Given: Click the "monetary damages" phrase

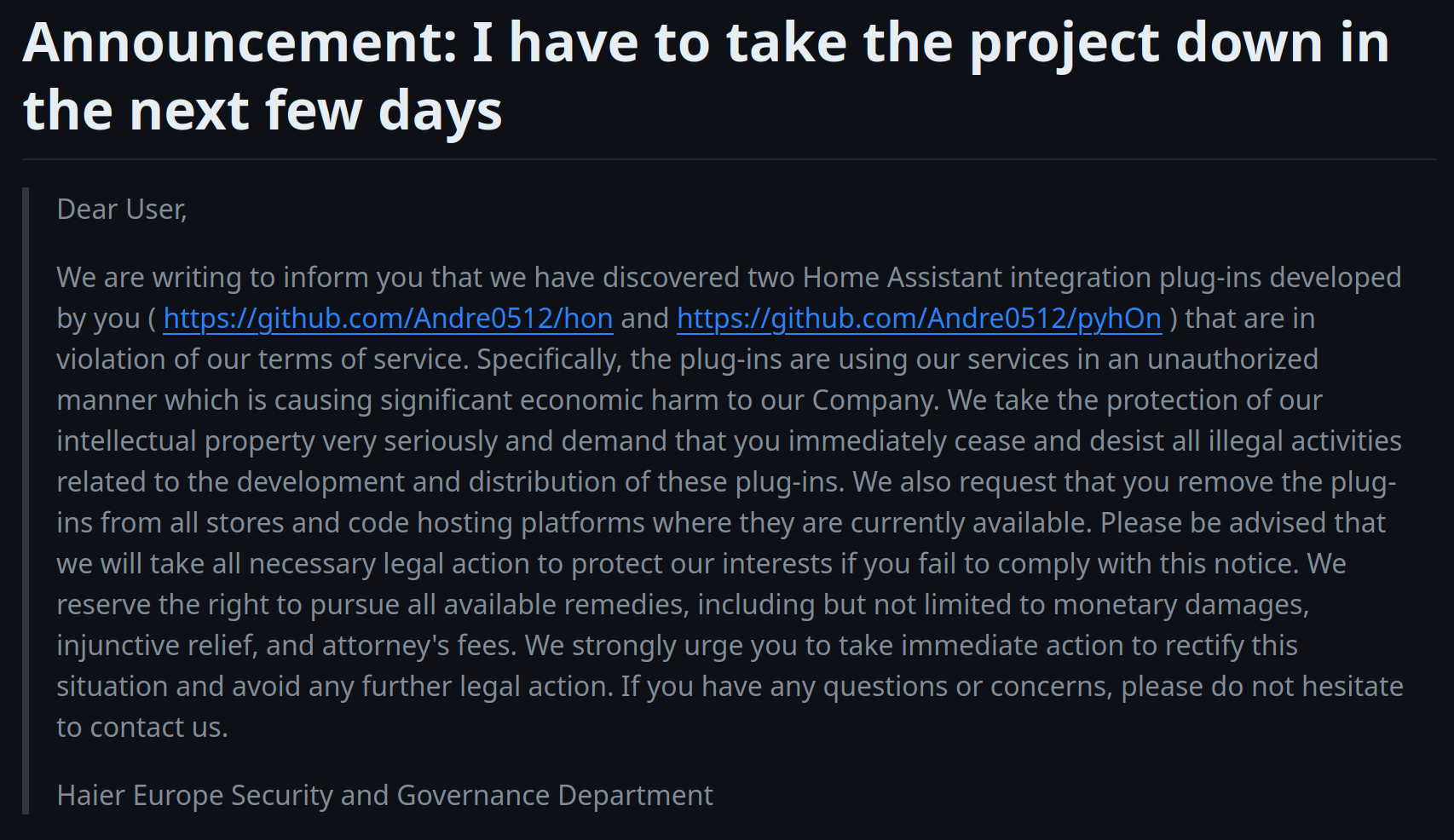Looking at the screenshot, I should point(1180,605).
